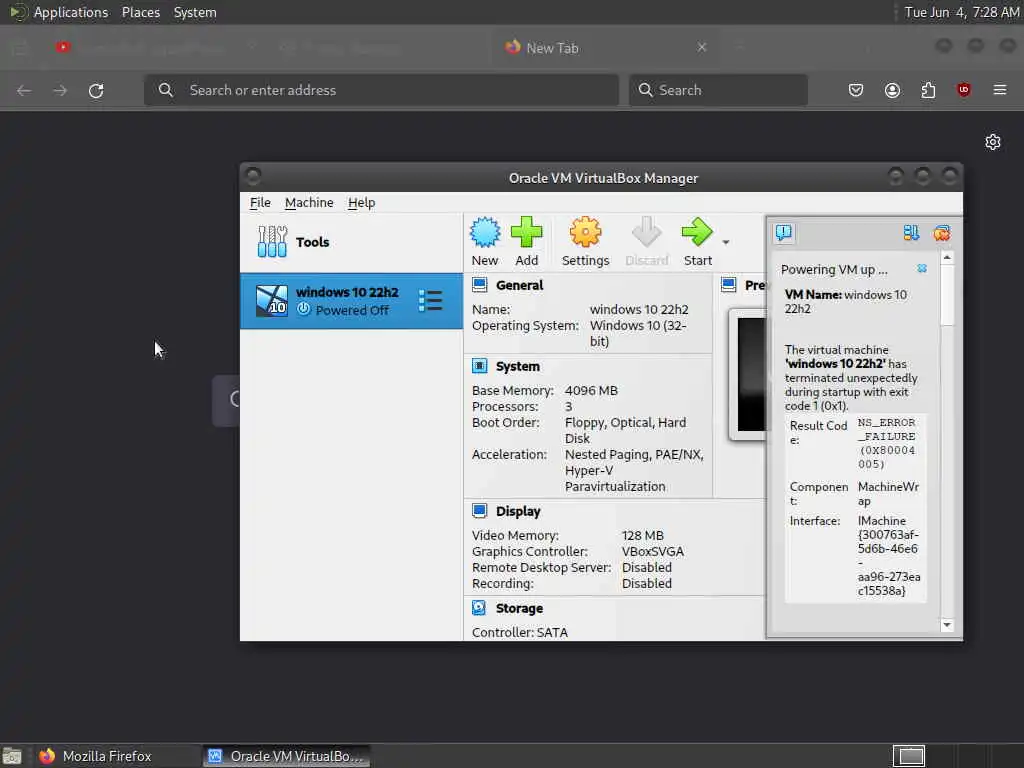Click the System section header
The height and width of the screenshot is (768, 1024).
click(517, 366)
